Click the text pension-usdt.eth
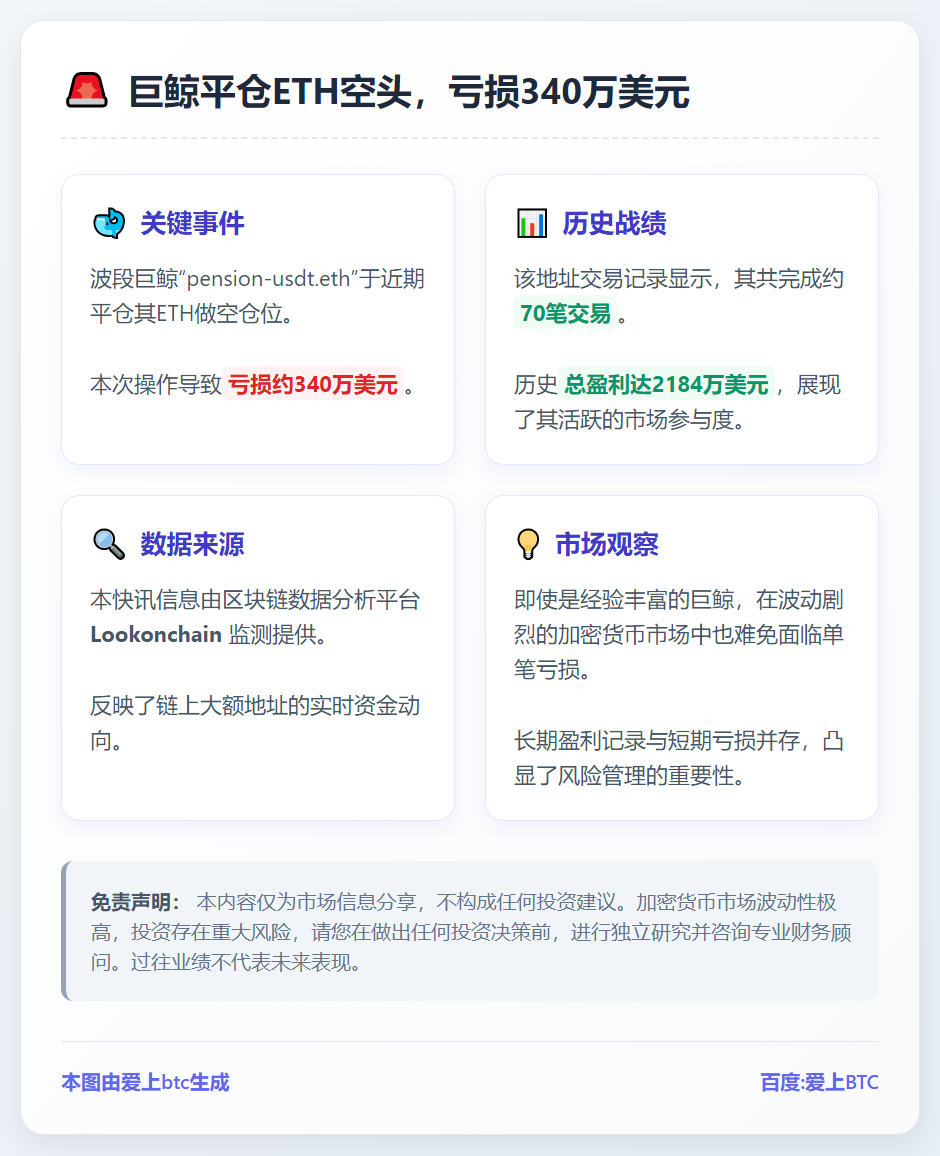 coord(268,279)
